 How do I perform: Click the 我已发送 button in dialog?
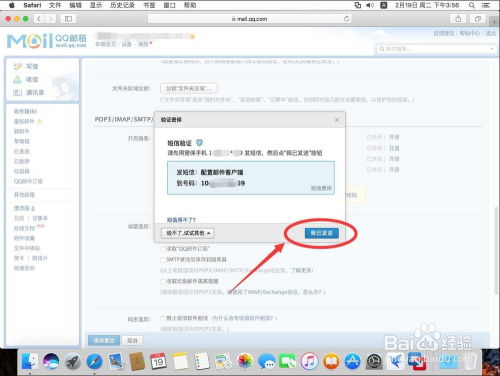(322, 233)
